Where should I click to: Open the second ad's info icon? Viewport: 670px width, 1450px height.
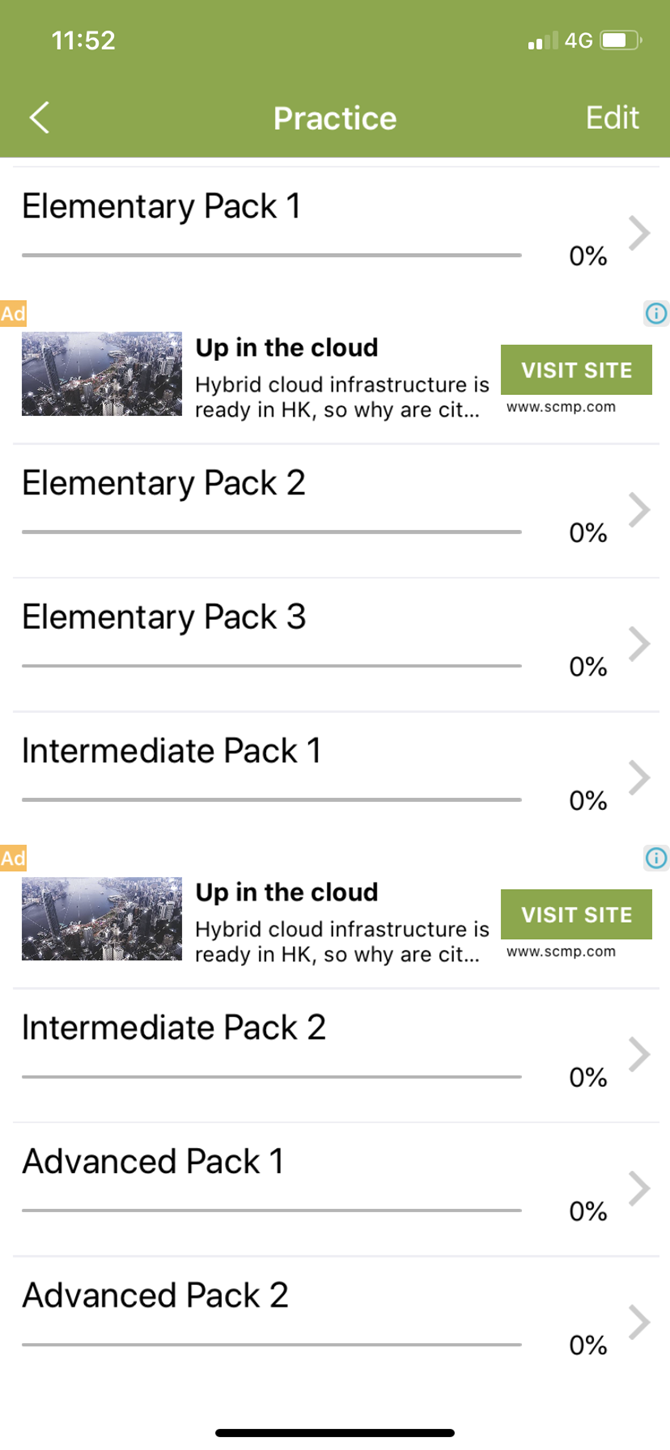point(656,857)
